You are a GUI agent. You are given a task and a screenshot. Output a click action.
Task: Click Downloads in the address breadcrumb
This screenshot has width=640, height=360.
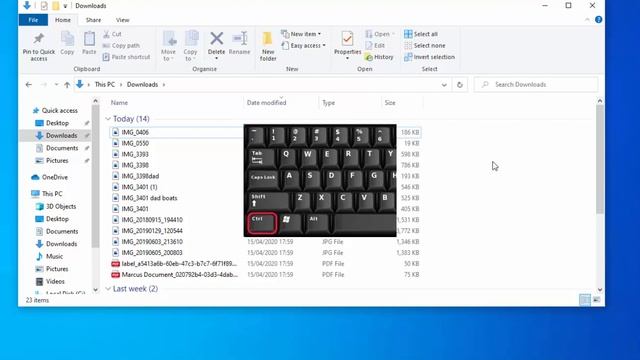coord(142,84)
